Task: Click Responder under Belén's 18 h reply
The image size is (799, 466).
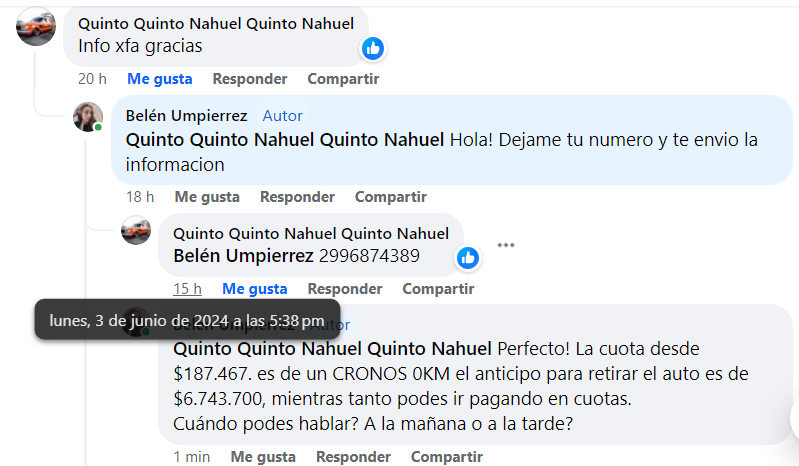Action: pyautogui.click(x=297, y=197)
